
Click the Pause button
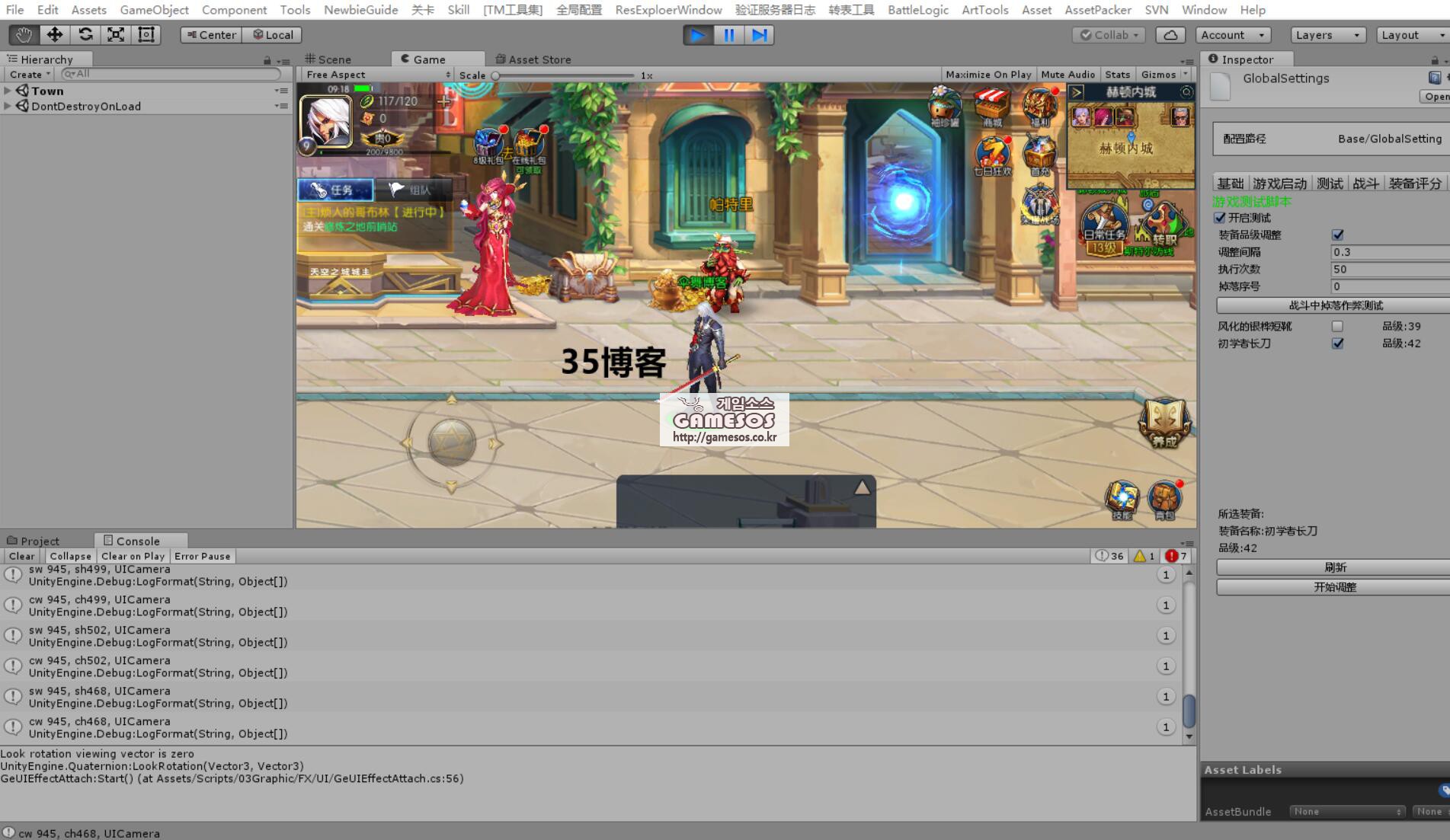pos(728,35)
